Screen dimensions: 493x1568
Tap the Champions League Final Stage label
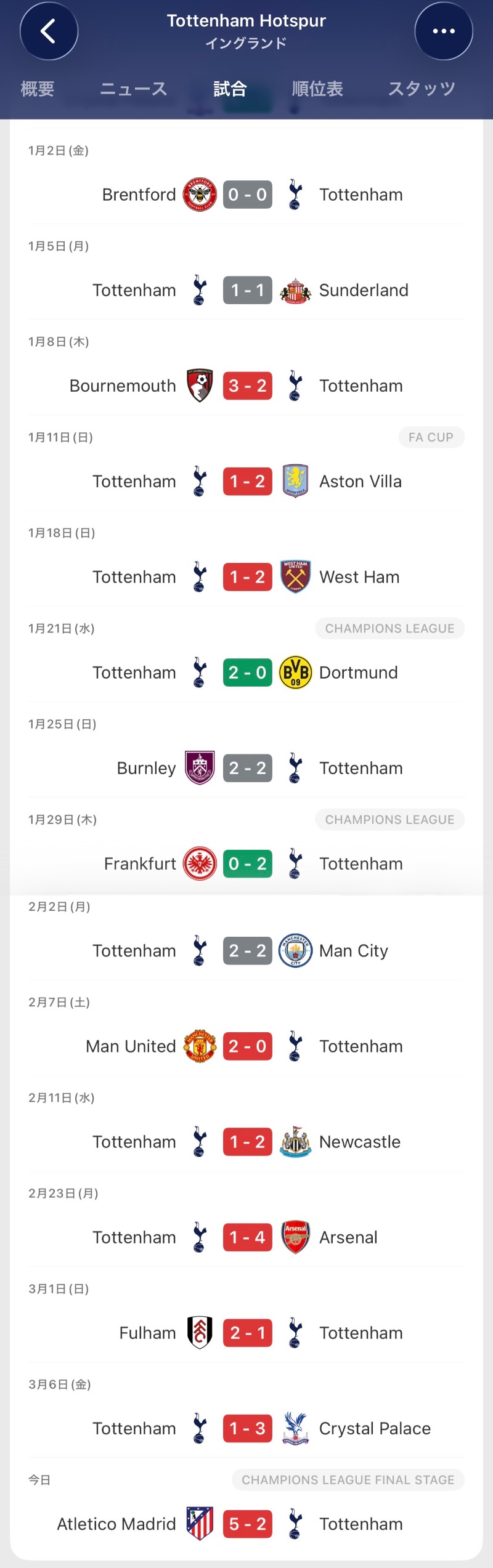348,1480
